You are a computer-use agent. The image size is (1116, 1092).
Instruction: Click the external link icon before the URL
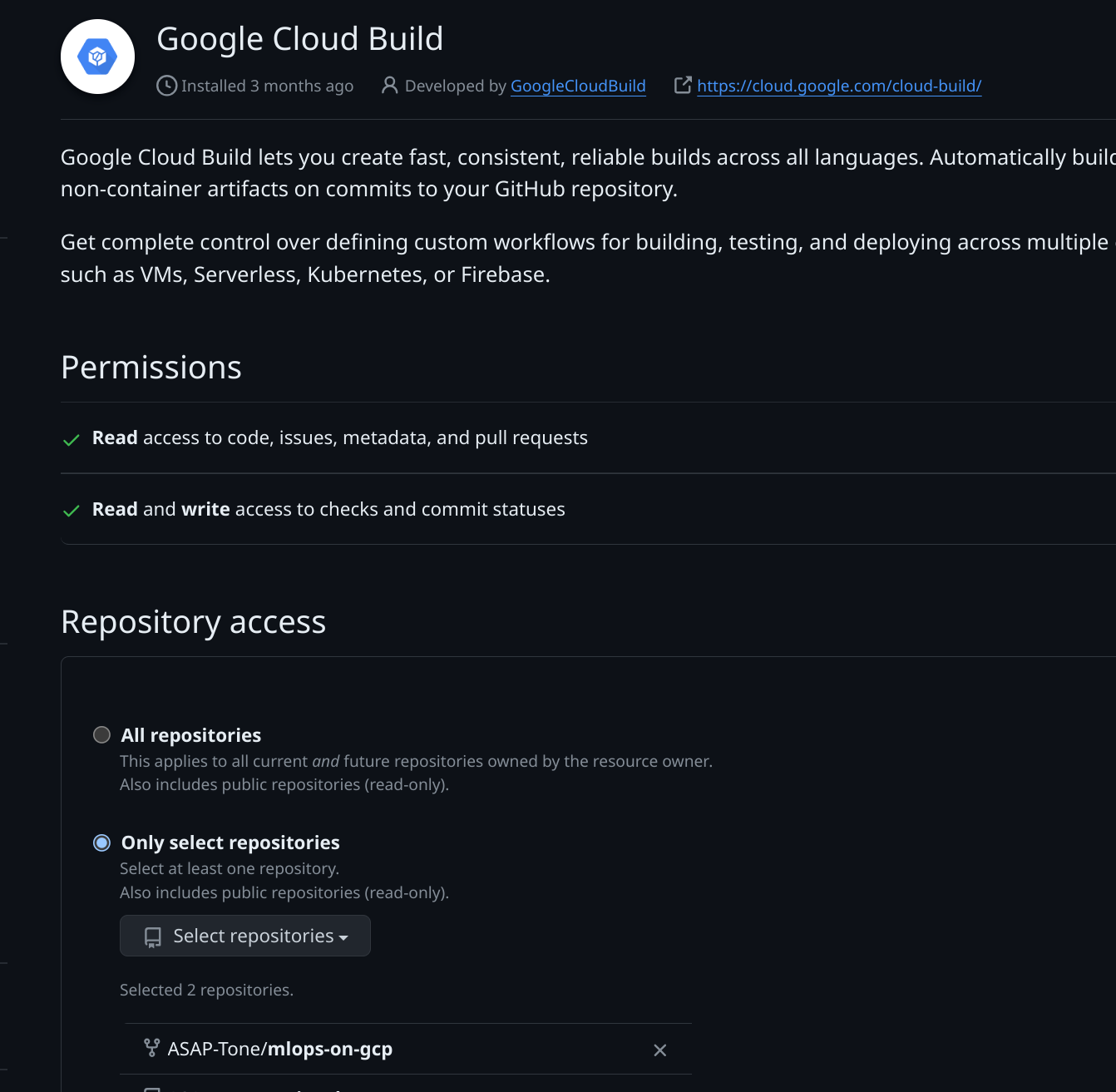683,86
